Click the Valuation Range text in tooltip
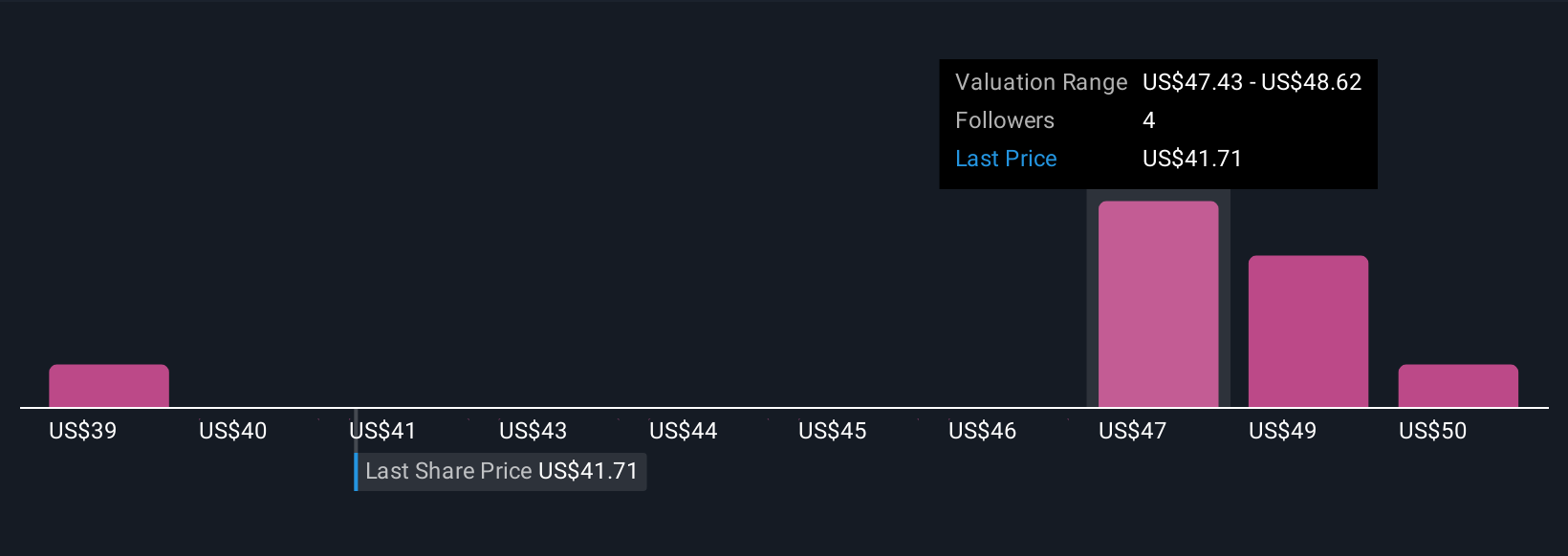The width and height of the screenshot is (1568, 556). (1041, 82)
